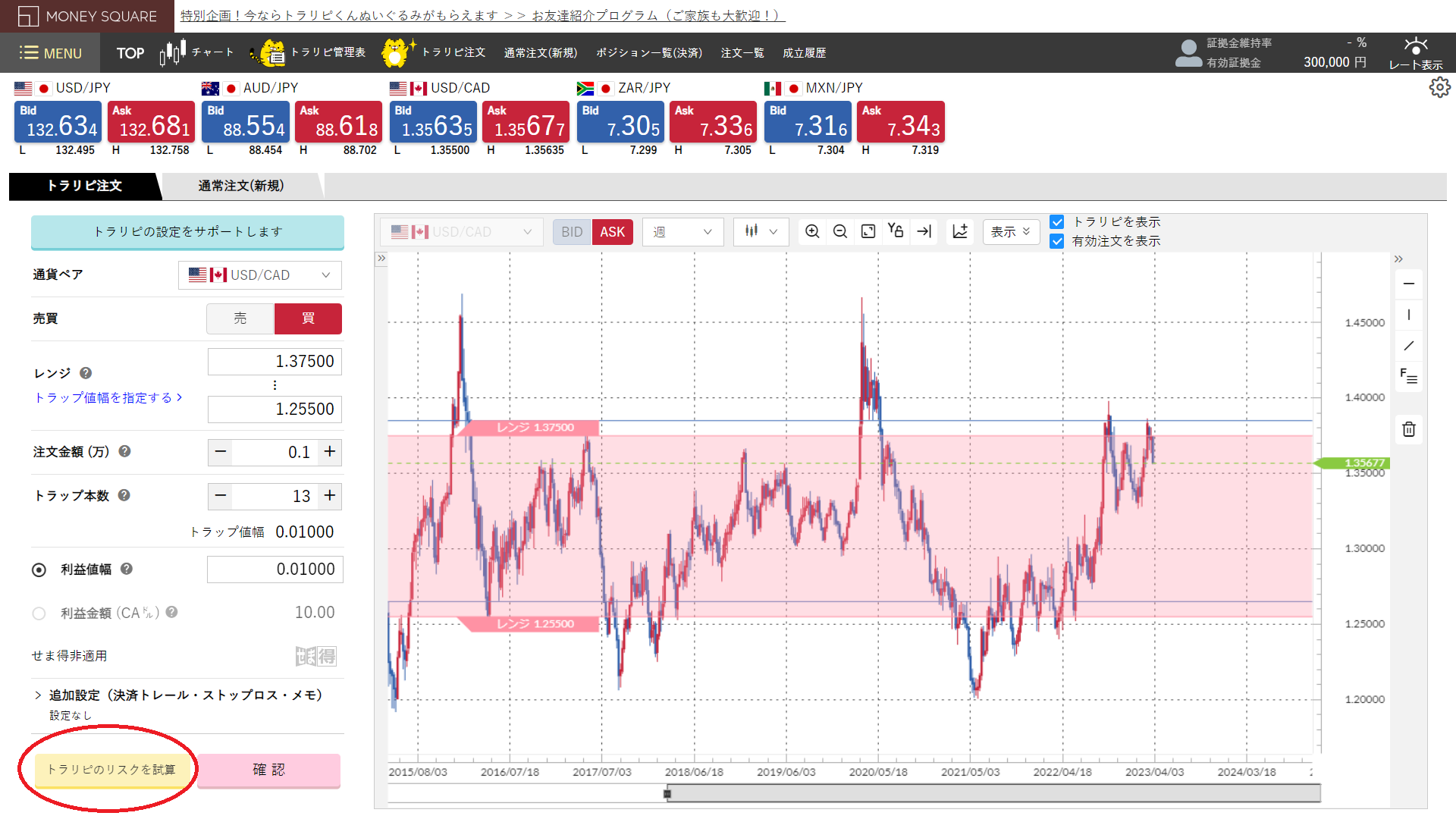This screenshot has height=819, width=1456.
Task: Select horizontal line drawing tool
Action: 1409,284
